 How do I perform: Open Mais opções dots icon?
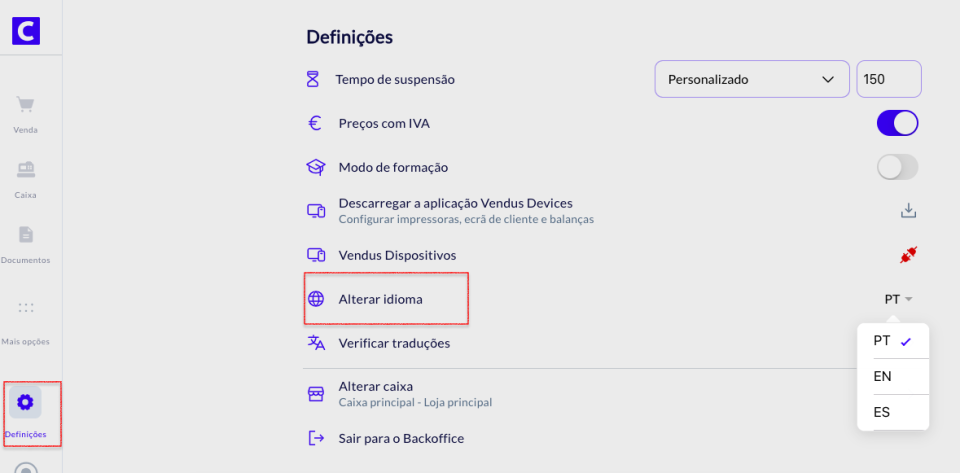coord(26,308)
